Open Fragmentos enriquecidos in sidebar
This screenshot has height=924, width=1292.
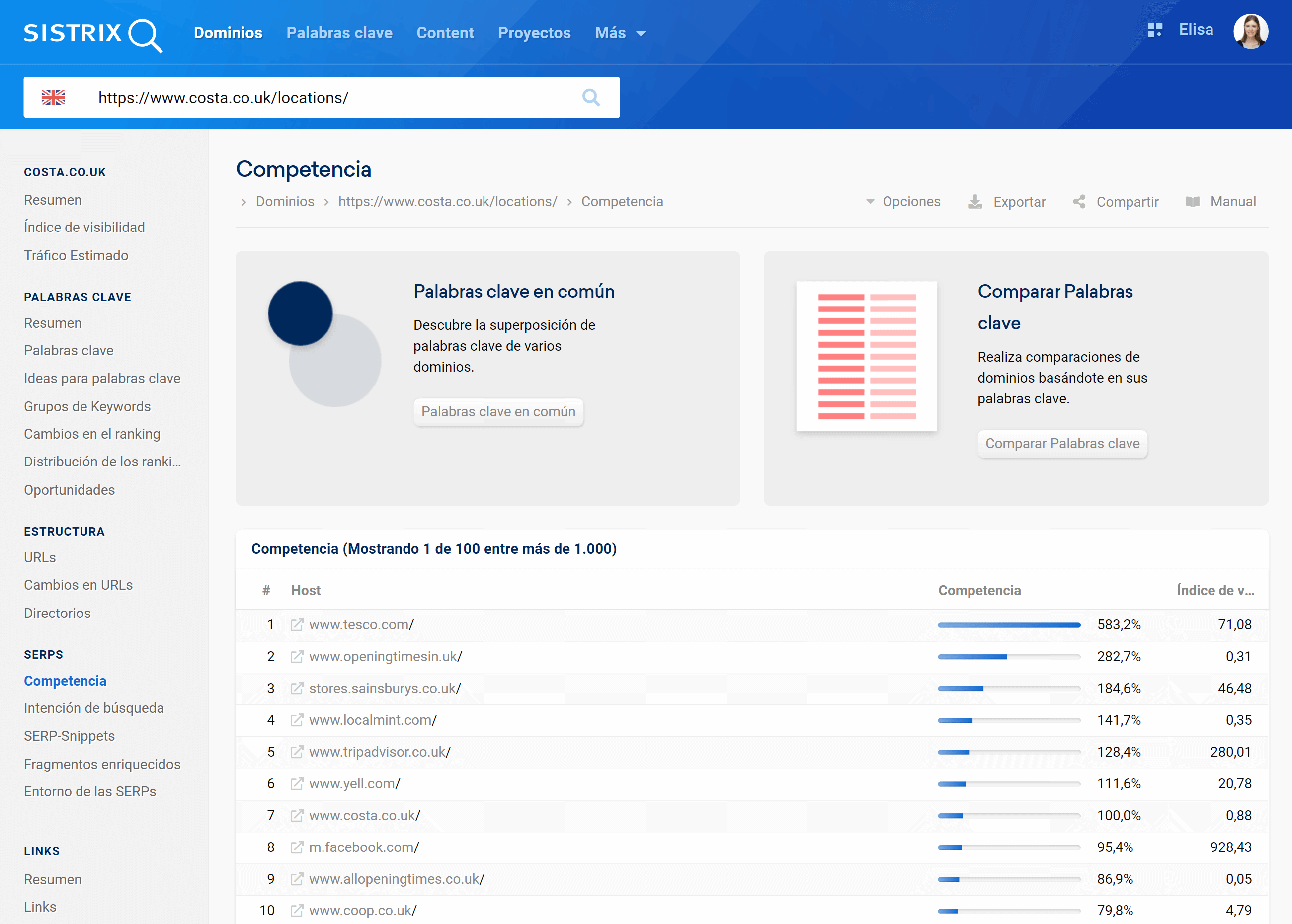click(x=102, y=764)
